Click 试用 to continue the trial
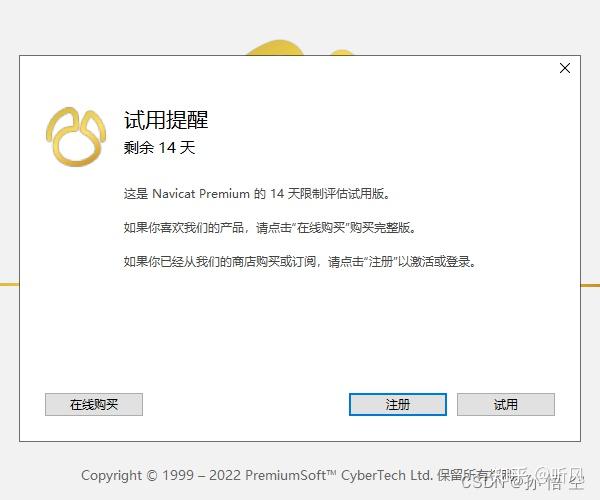 [505, 404]
